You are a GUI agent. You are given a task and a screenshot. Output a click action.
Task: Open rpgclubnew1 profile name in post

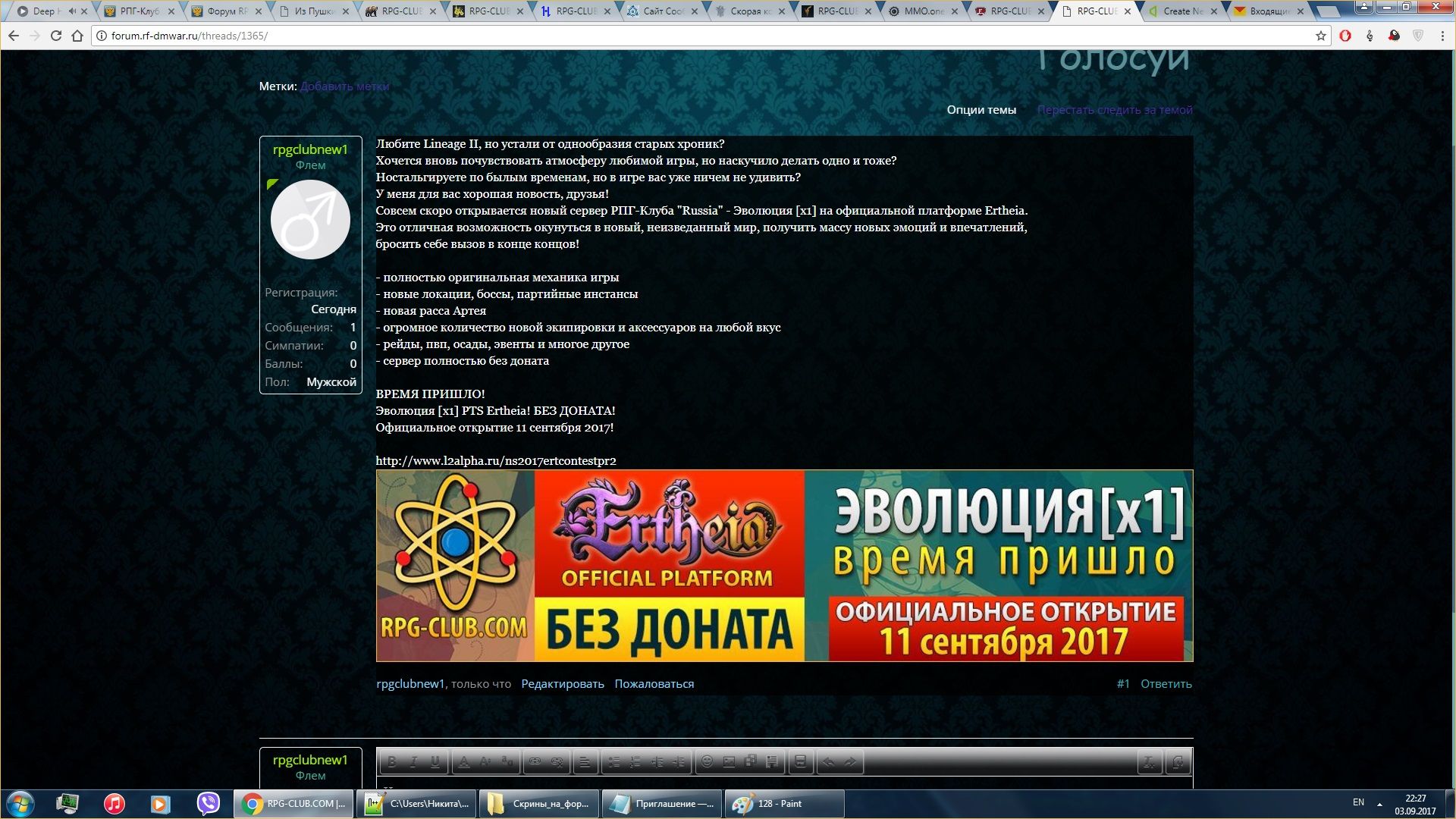[x=310, y=149]
